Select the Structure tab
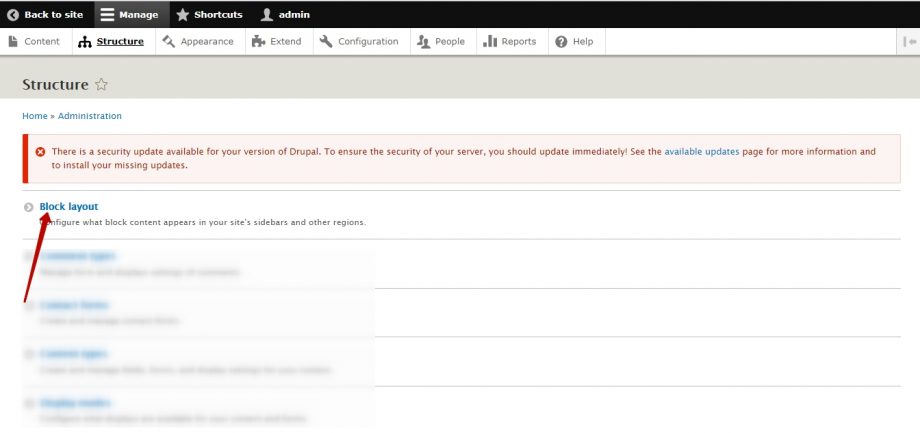Screen dimensions: 920x433 pyautogui.click(x=119, y=42)
